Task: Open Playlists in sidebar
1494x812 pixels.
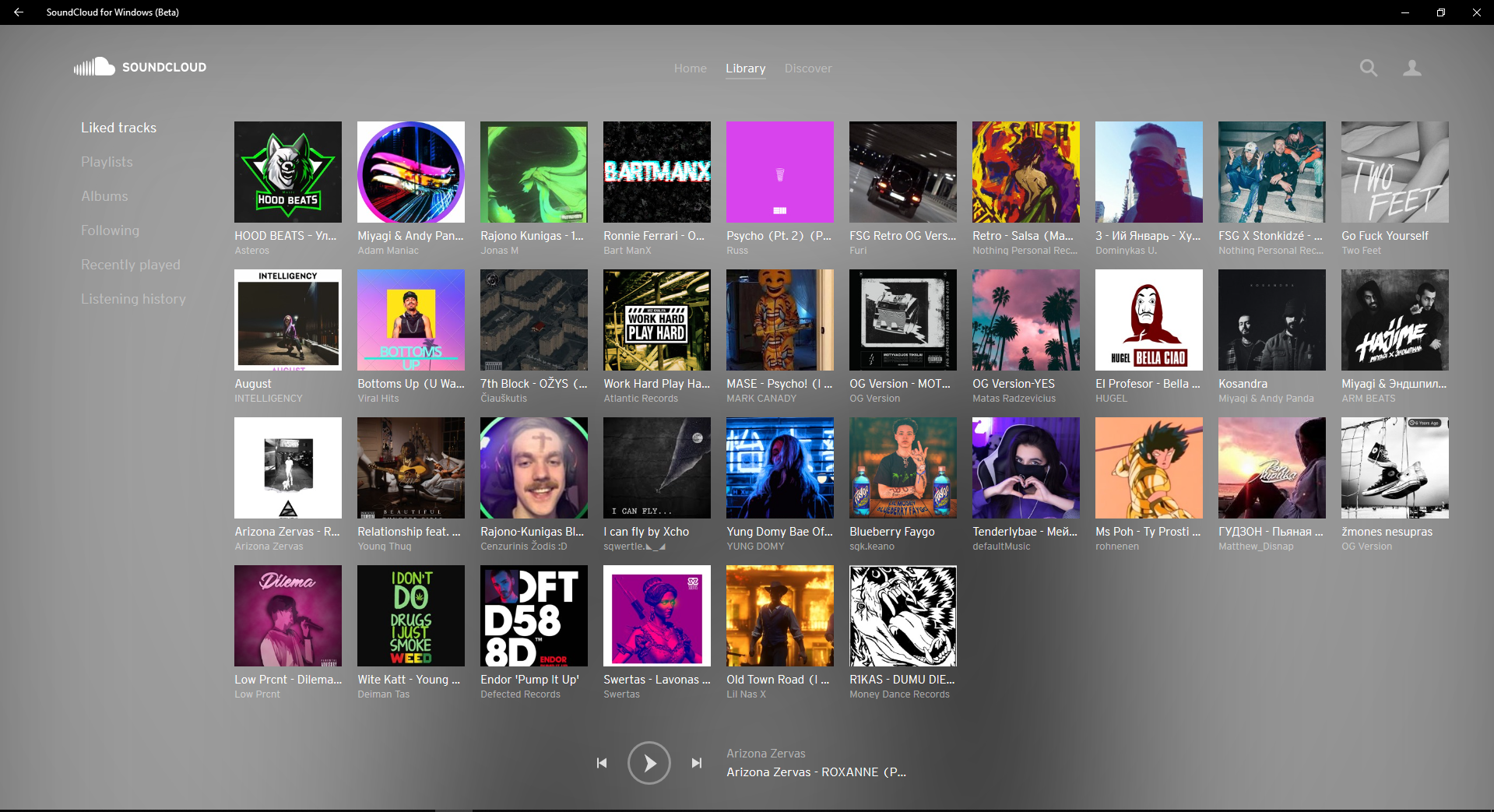Action: pyautogui.click(x=107, y=162)
